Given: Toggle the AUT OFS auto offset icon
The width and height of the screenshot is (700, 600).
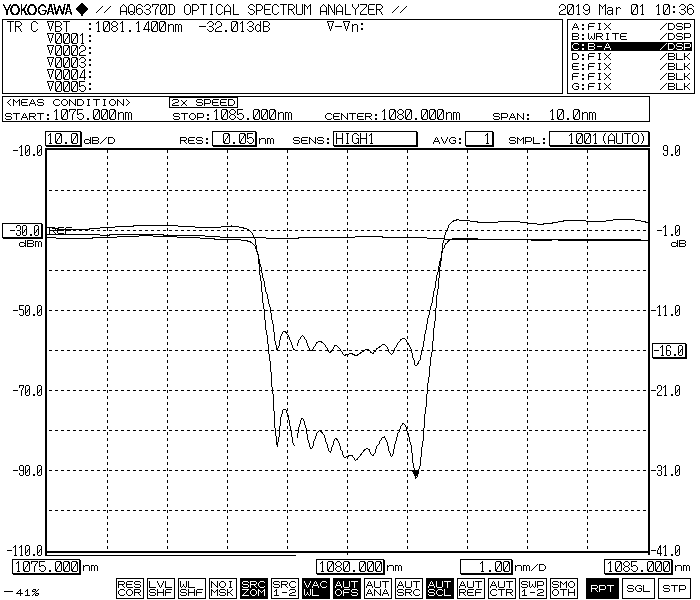Looking at the screenshot, I should pyautogui.click(x=346, y=588).
